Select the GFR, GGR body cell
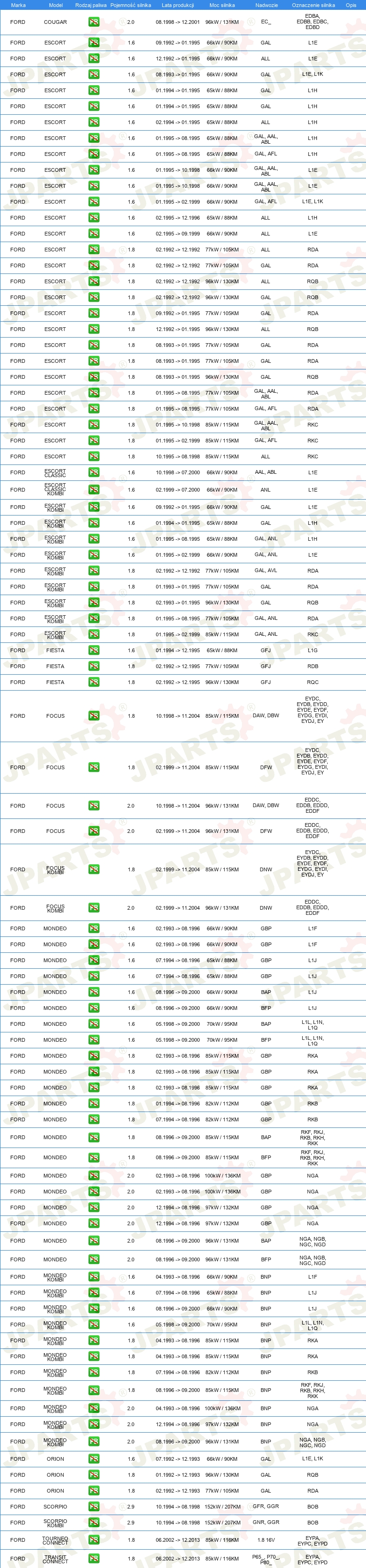This screenshot has width=366, height=1568. pyautogui.click(x=266, y=1507)
